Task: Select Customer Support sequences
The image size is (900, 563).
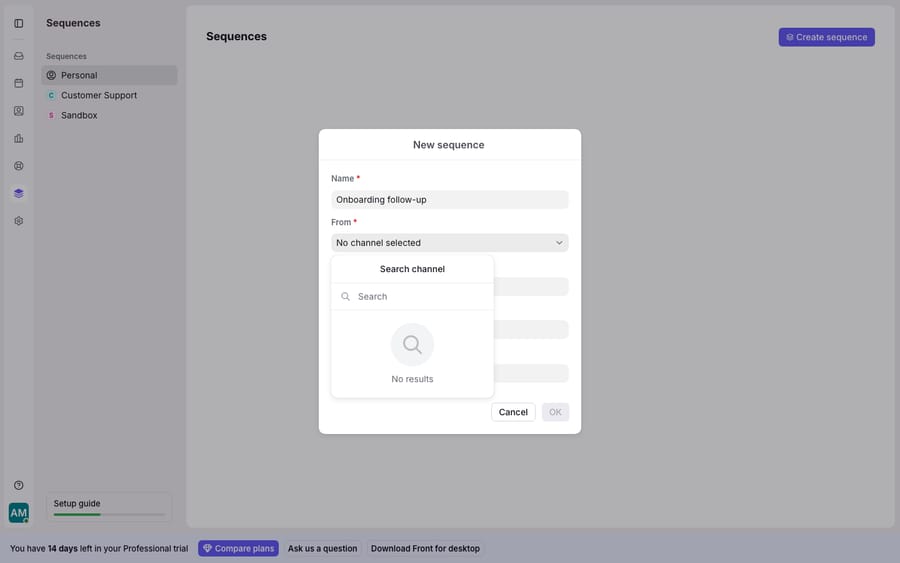Action: 109,95
